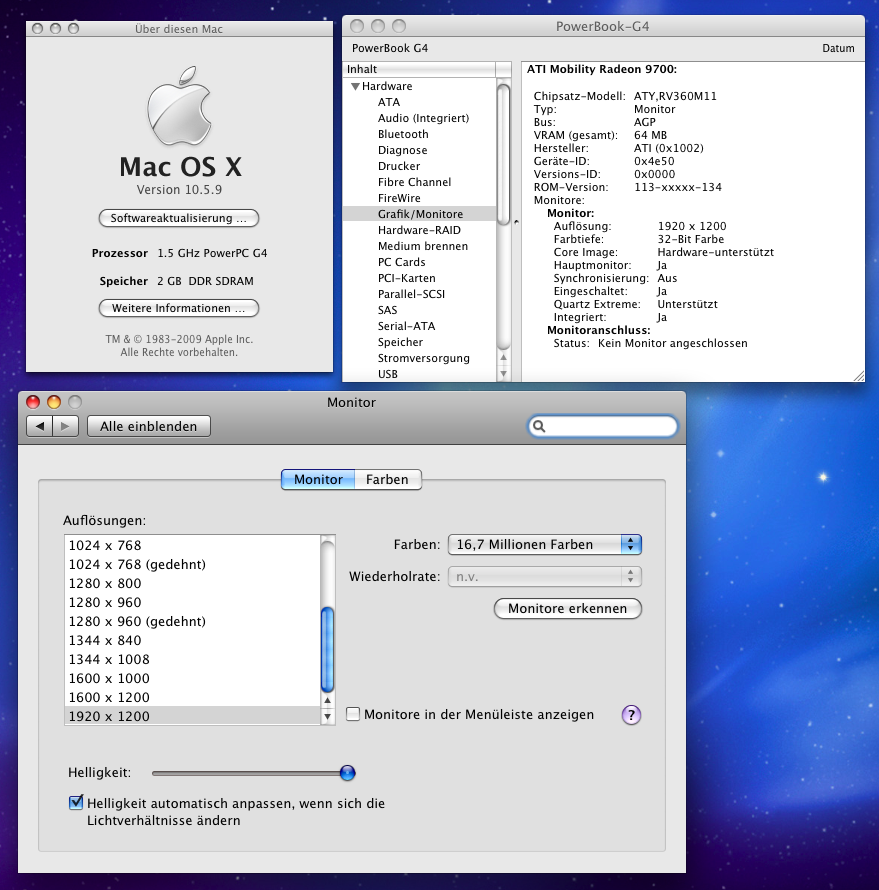879x890 pixels.
Task: Click scroll-up arrow in Inhalt sidebar
Action: [x=503, y=358]
